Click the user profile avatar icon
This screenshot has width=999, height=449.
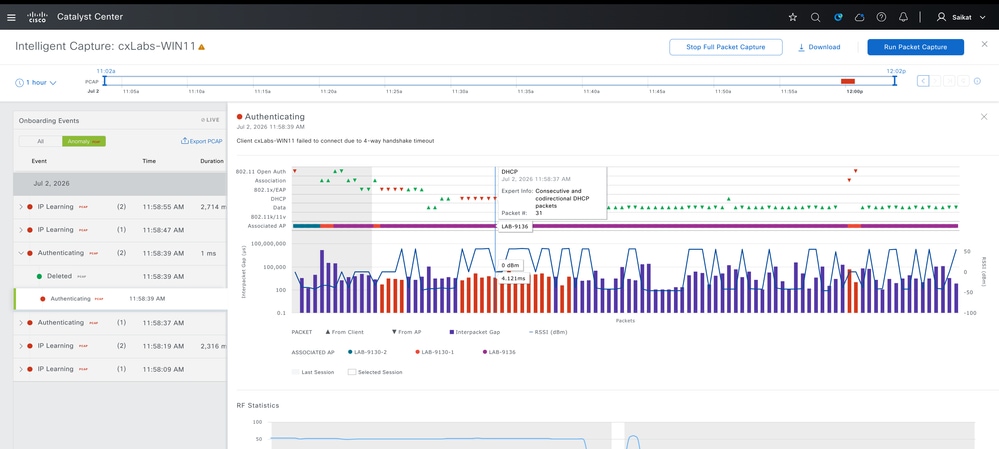click(941, 17)
